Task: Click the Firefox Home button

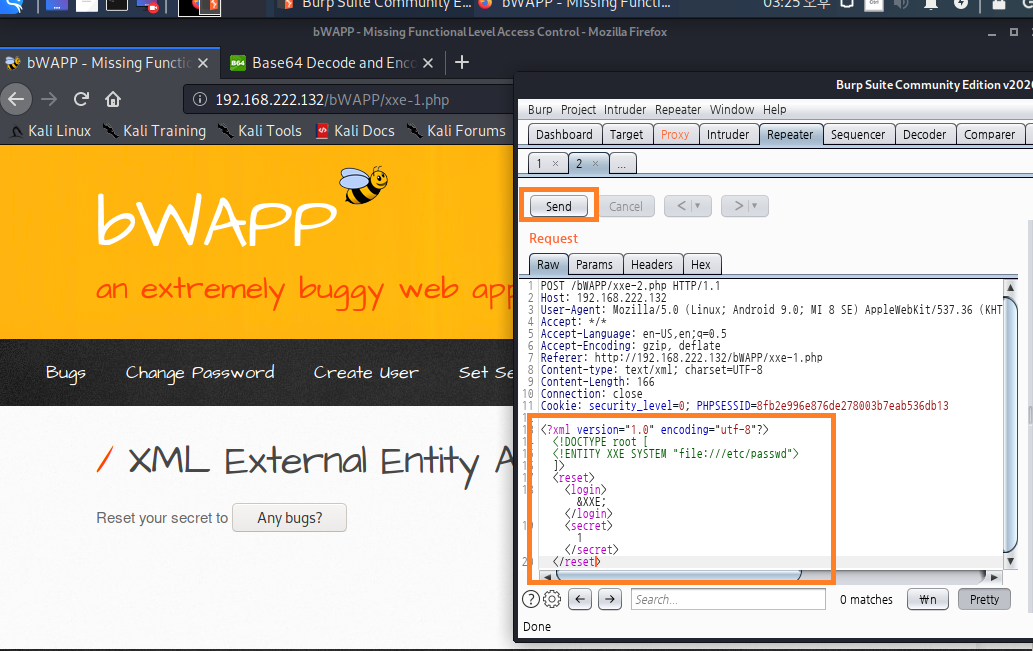Action: 113,99
